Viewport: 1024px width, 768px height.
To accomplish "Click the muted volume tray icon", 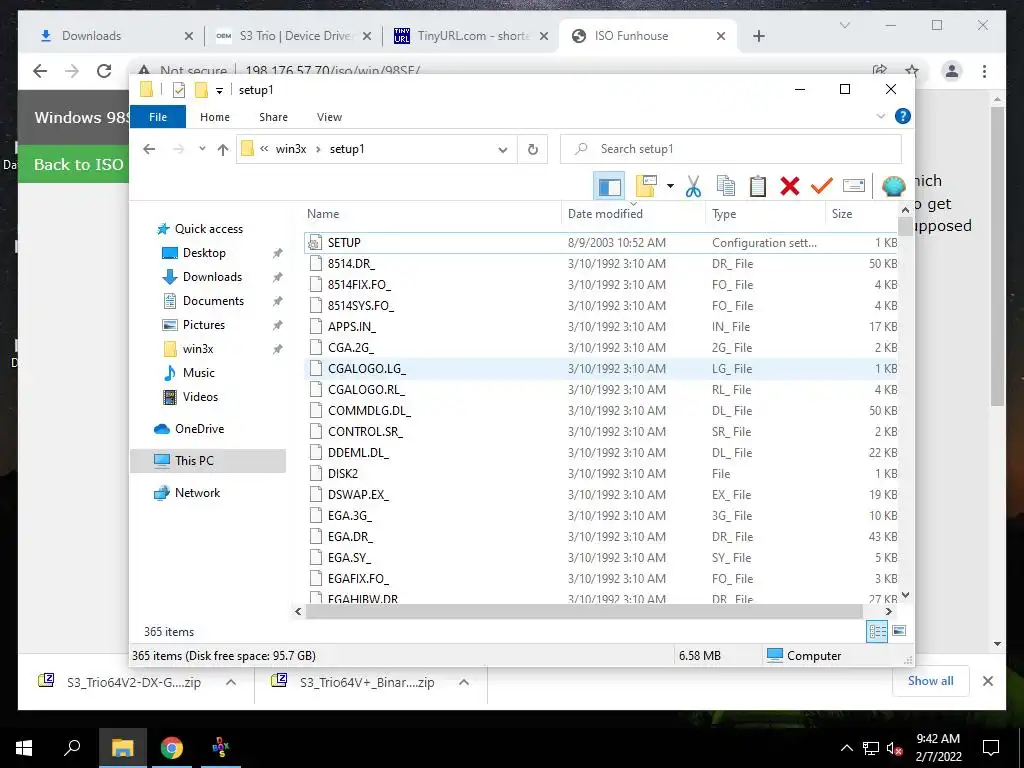I will 893,748.
